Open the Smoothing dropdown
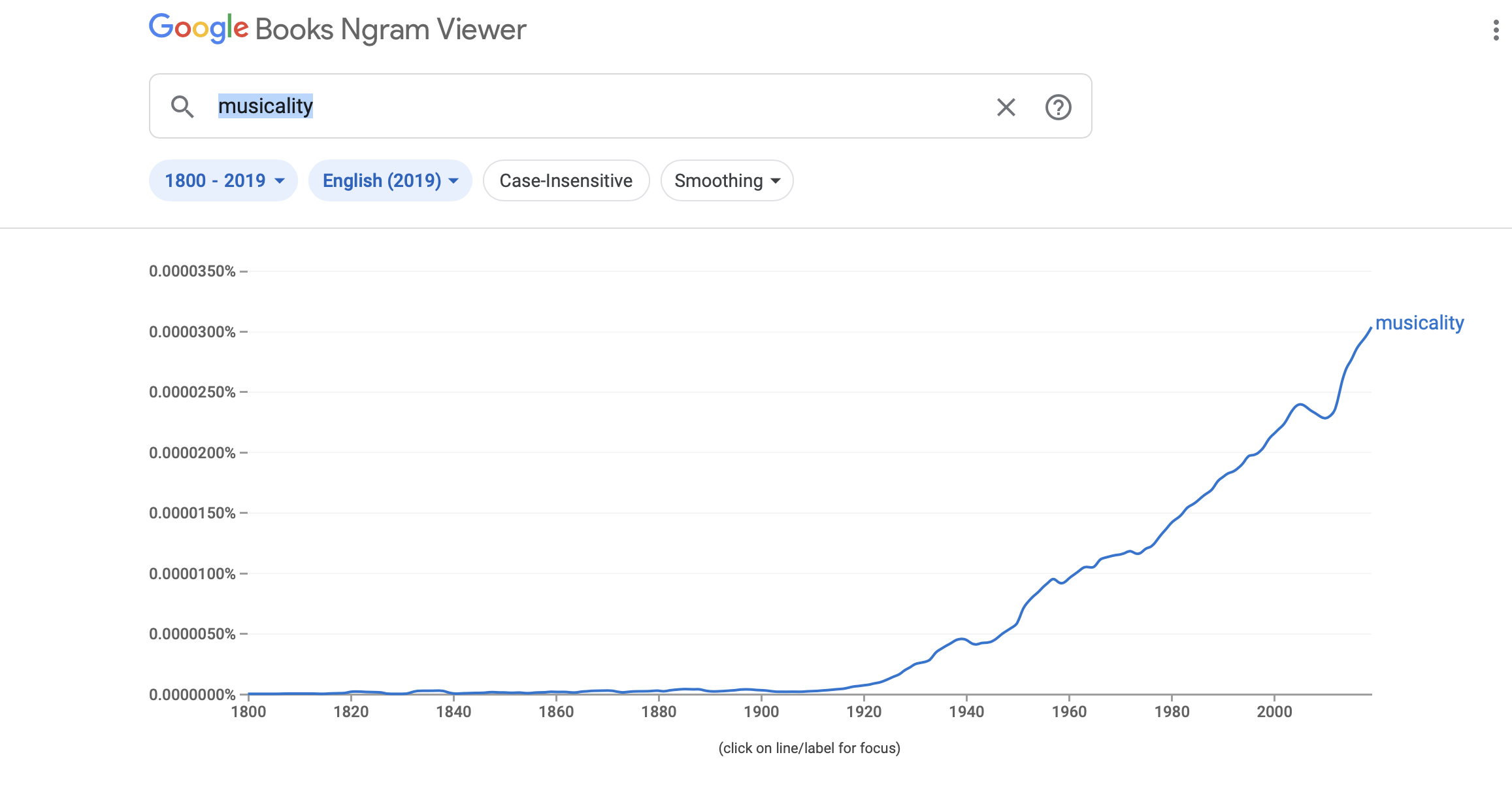1512x808 pixels. click(727, 180)
